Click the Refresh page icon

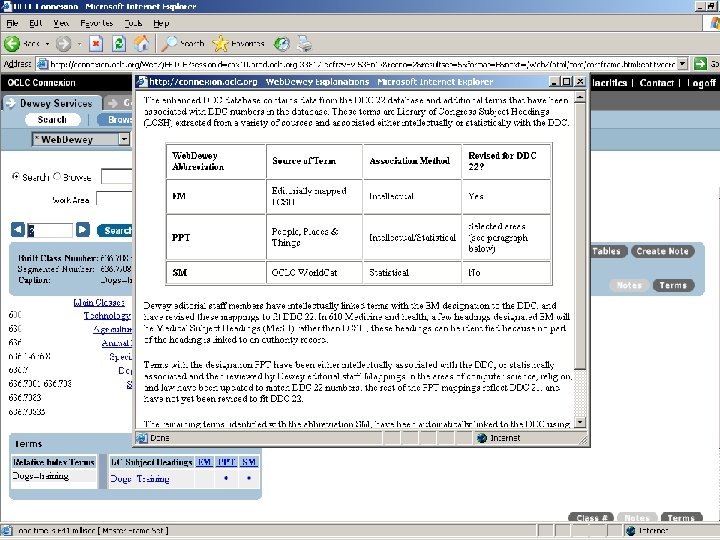coord(119,44)
